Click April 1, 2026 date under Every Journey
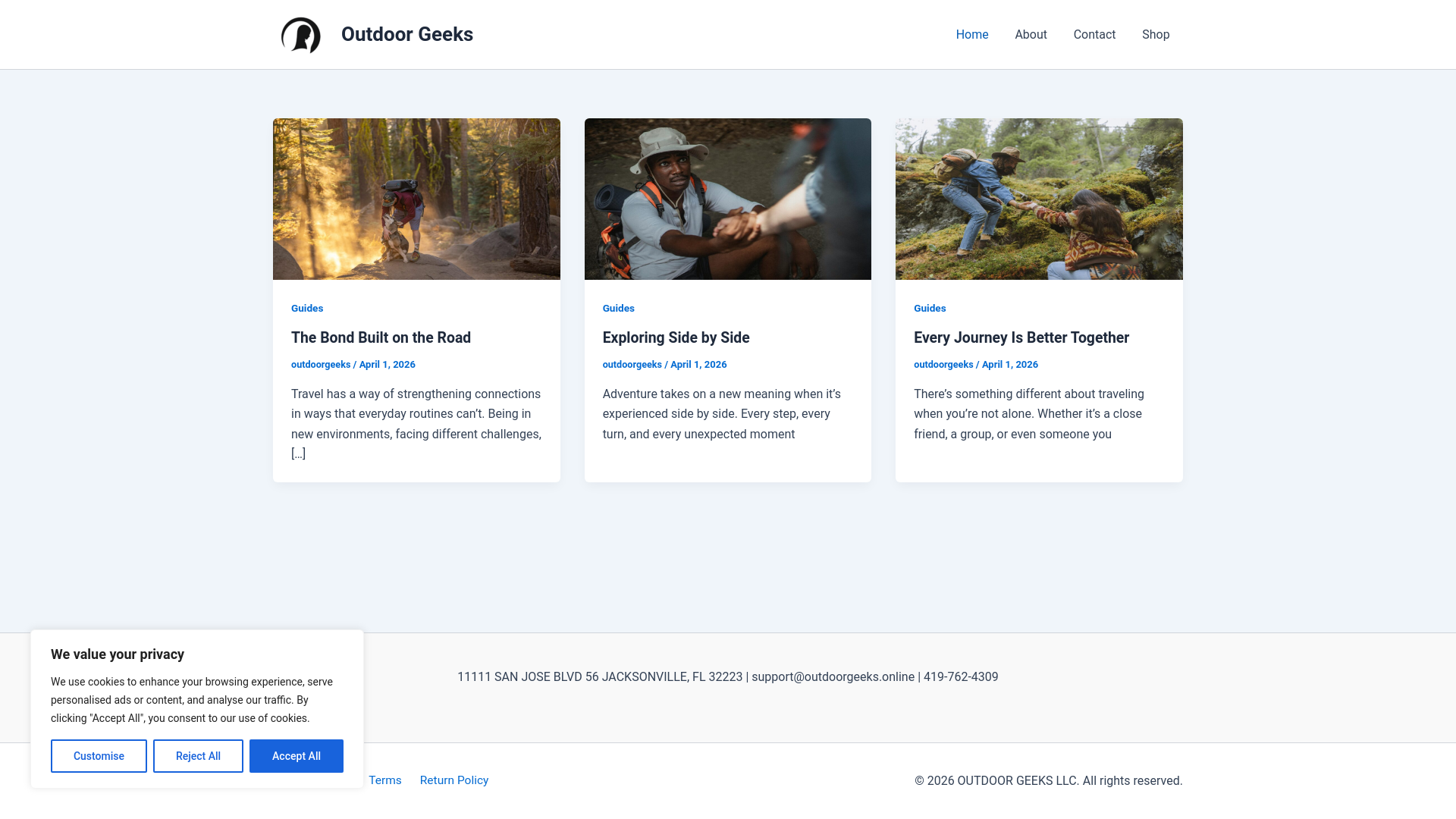 [1010, 365]
